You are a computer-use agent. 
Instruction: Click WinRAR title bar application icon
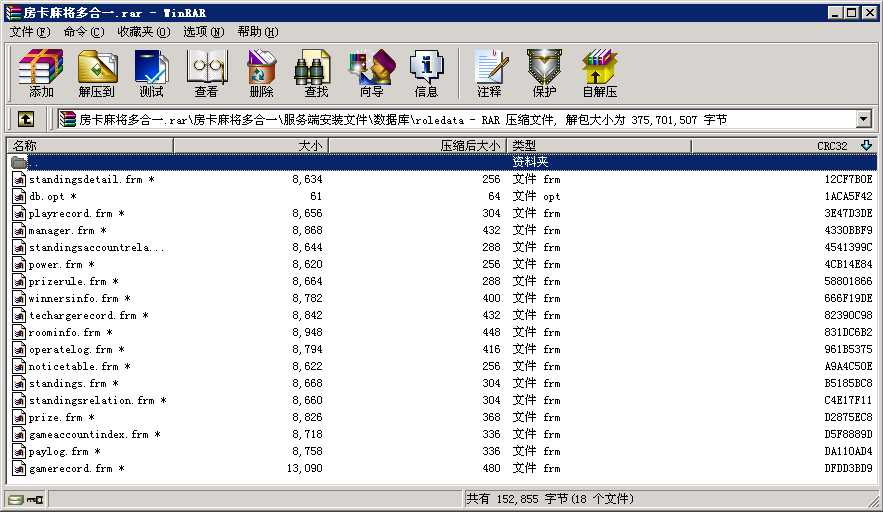coord(13,12)
